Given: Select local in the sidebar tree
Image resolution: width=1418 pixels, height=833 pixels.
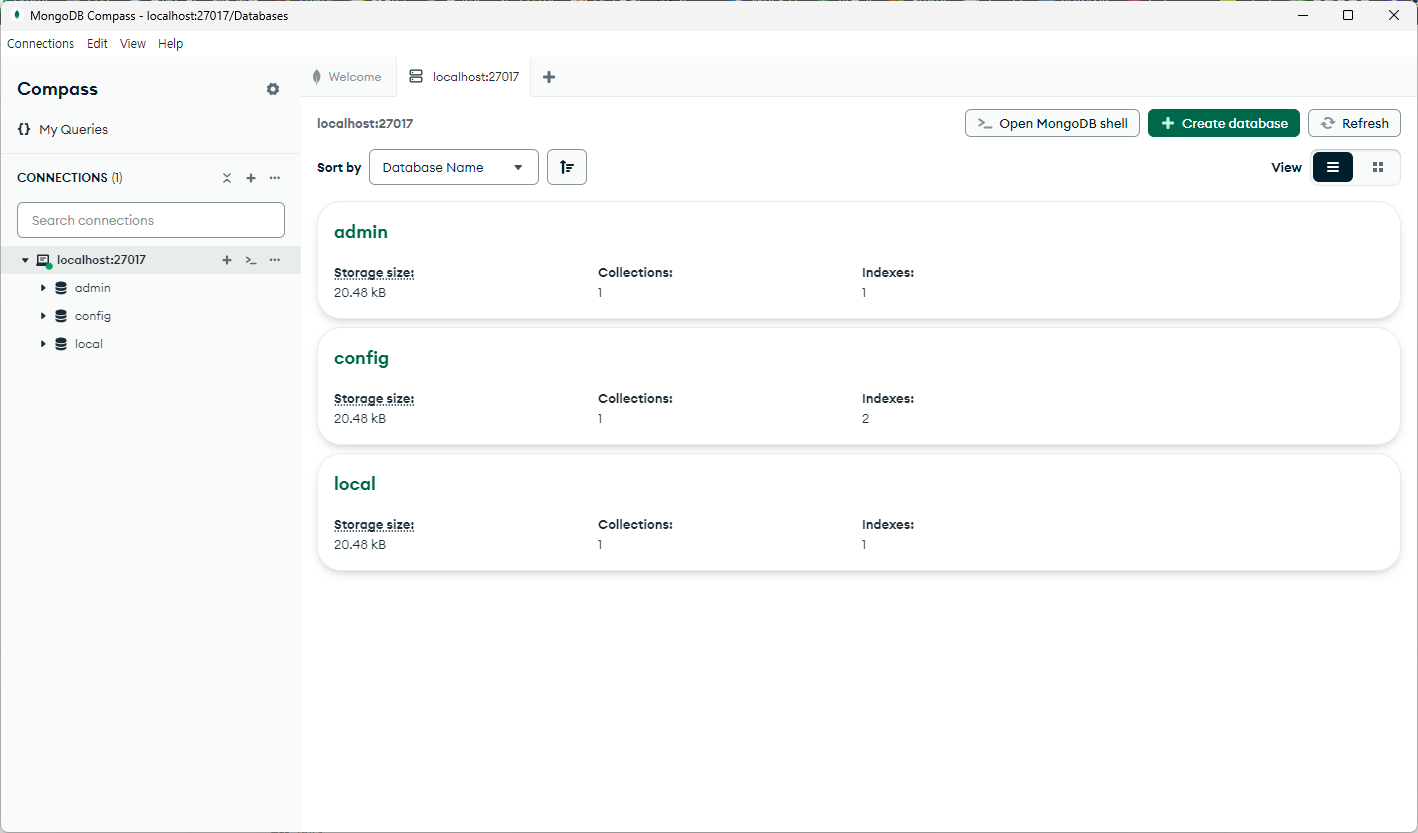Looking at the screenshot, I should point(89,344).
